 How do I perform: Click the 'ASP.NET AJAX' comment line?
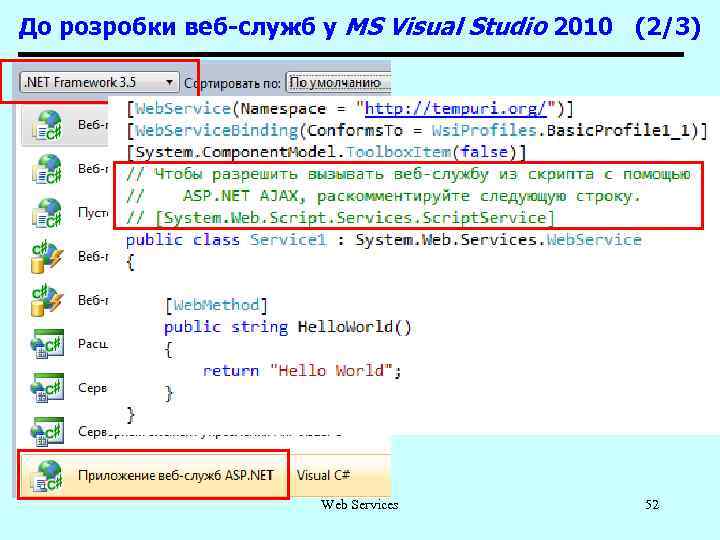(383, 196)
